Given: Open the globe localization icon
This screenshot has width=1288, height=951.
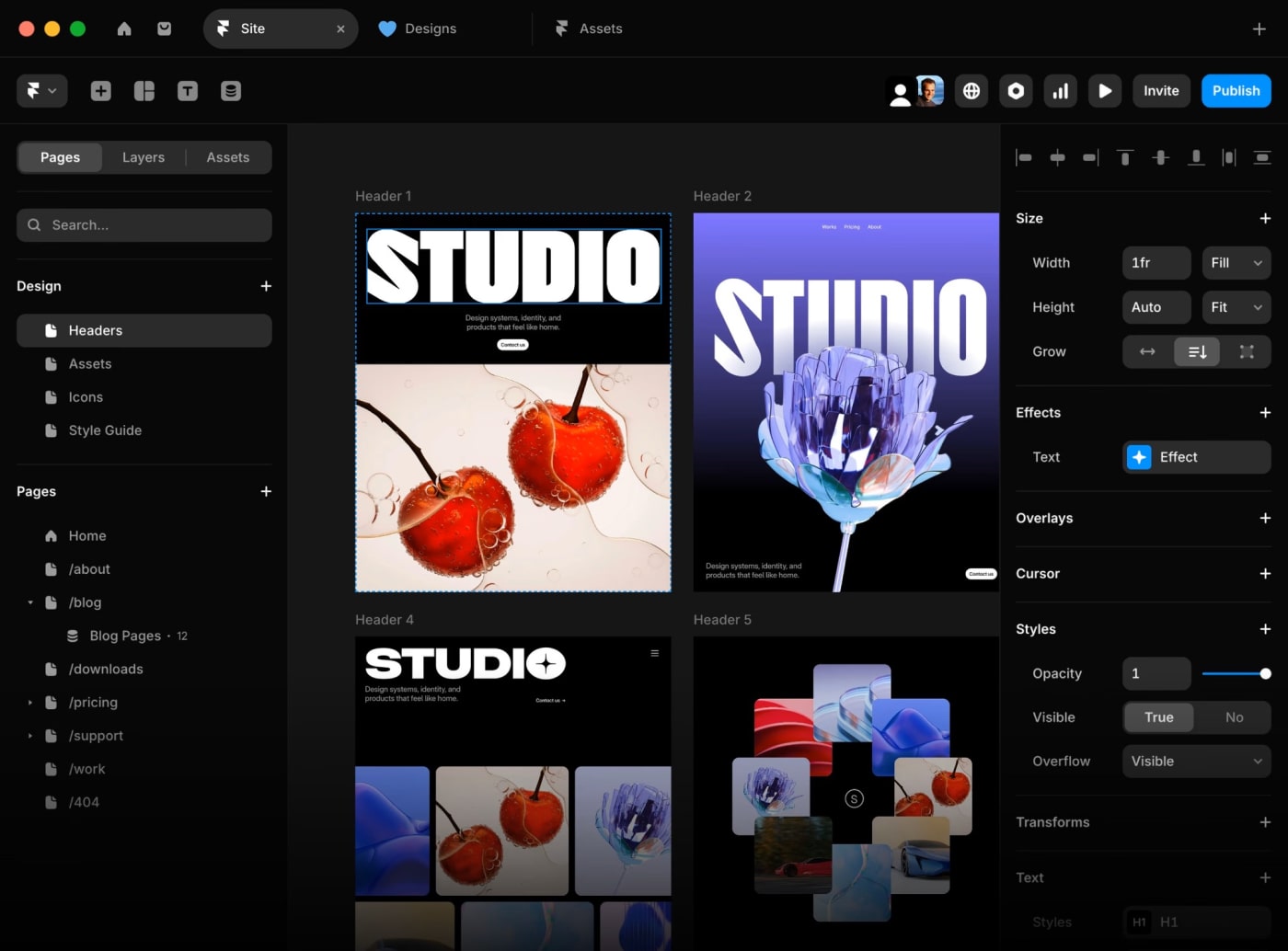Looking at the screenshot, I should (x=972, y=91).
